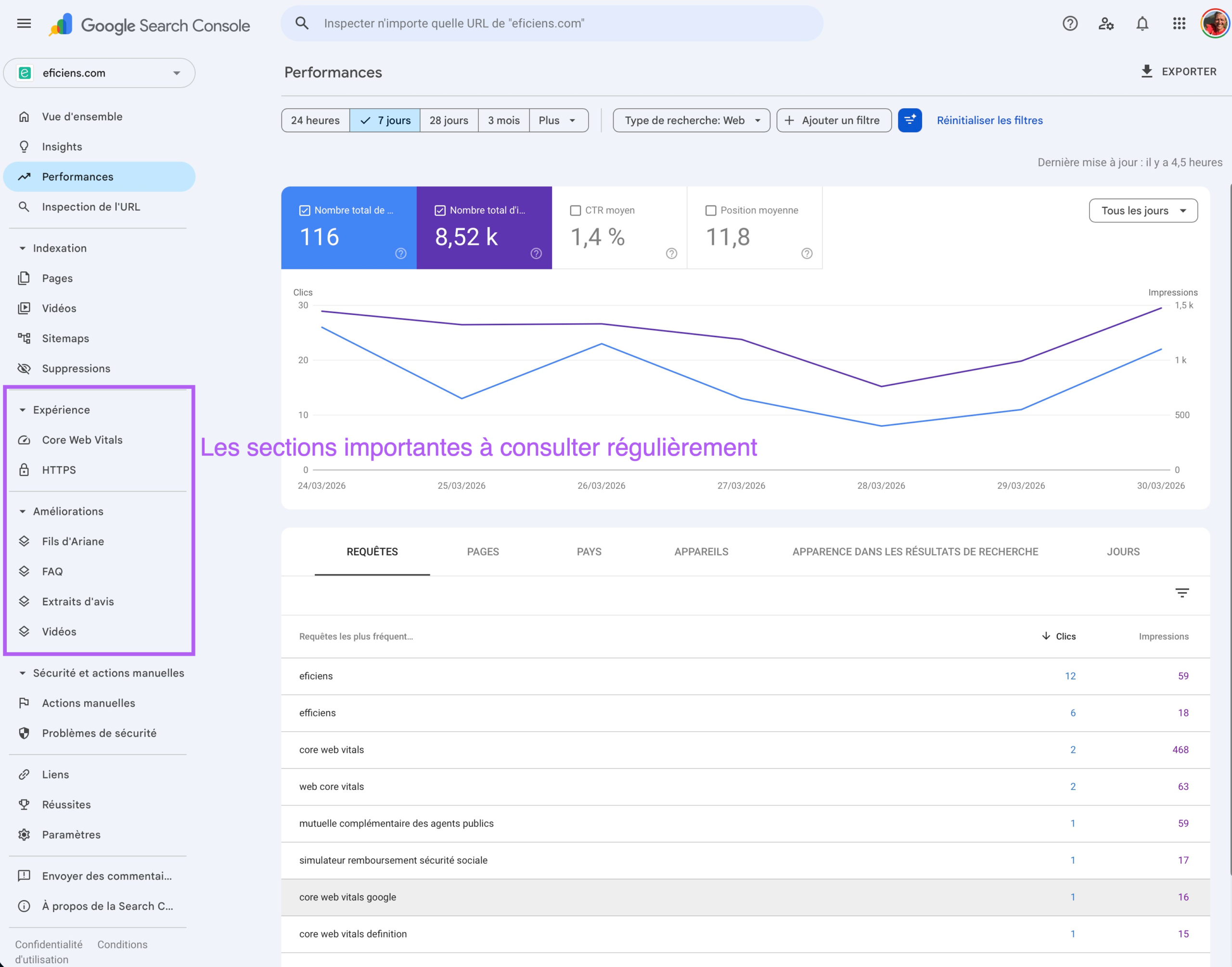Enable the CTR moyen metric
The image size is (1232, 967).
pyautogui.click(x=575, y=210)
